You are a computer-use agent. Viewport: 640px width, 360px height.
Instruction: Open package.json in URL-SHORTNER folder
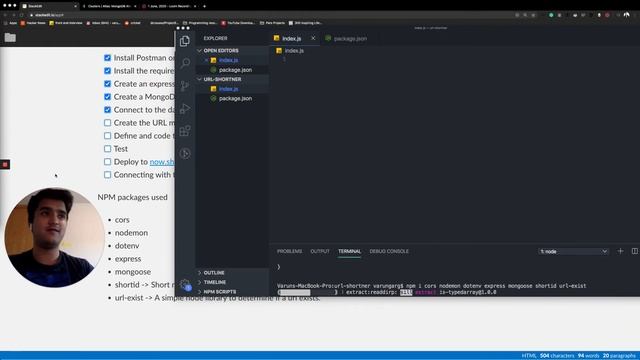235,98
